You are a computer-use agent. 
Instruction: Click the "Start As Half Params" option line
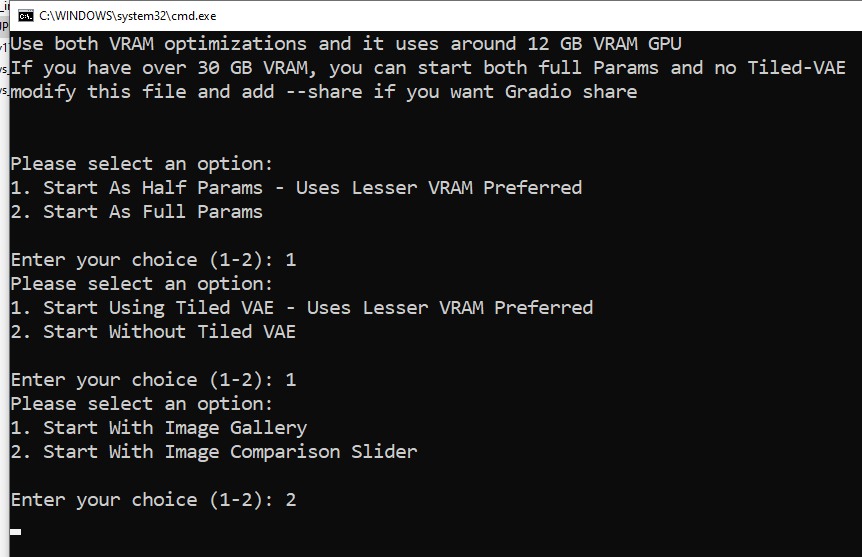pos(296,188)
